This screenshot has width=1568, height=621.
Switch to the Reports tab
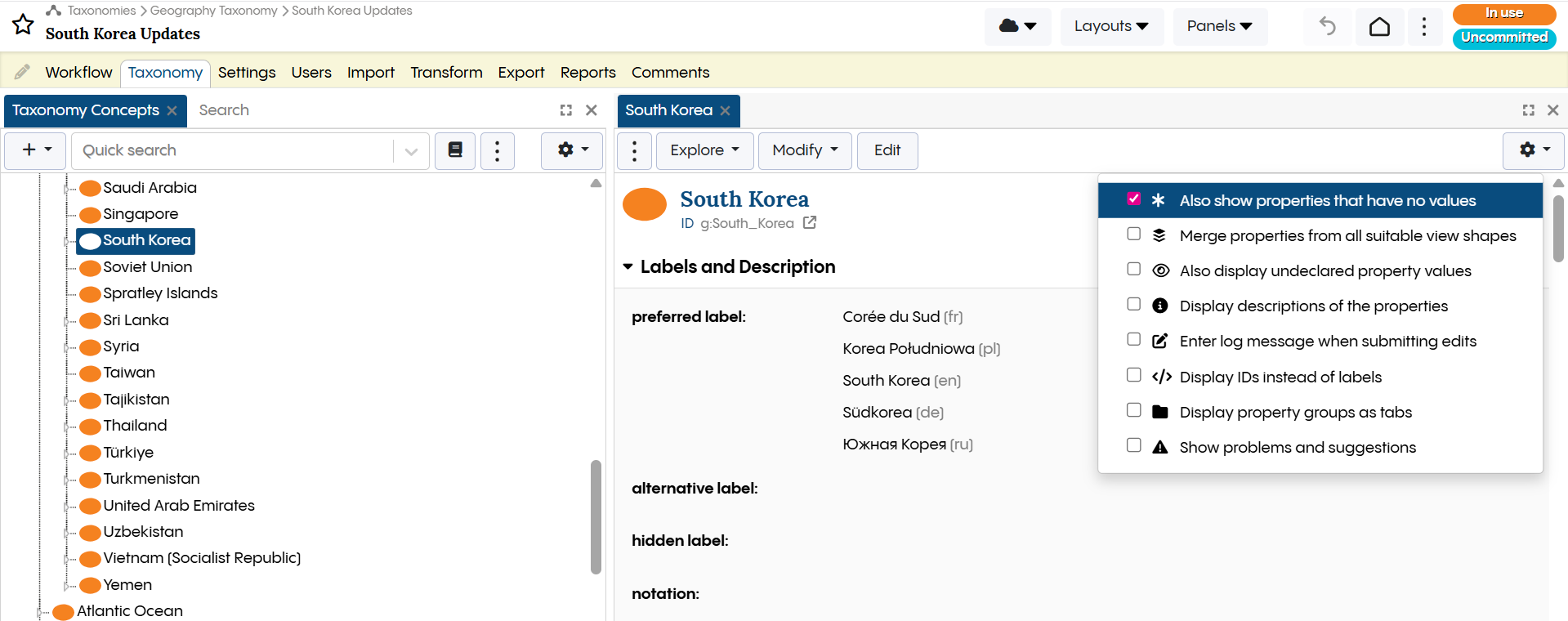(x=587, y=73)
